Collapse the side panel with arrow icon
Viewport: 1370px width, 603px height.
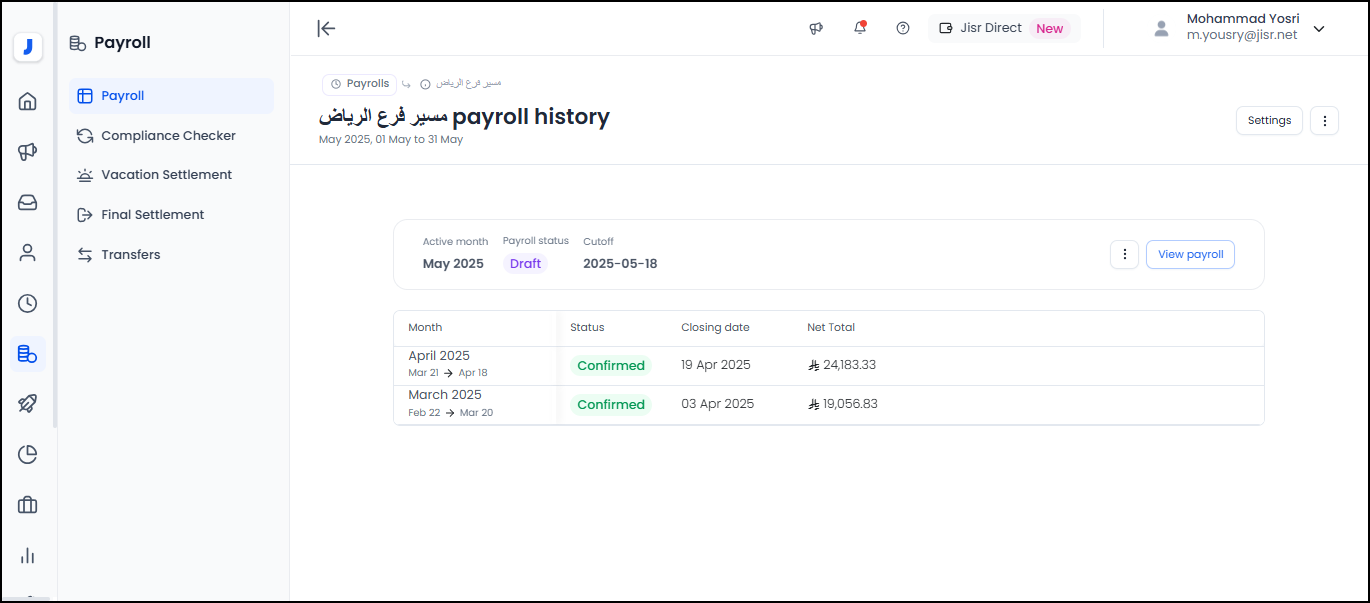point(326,28)
